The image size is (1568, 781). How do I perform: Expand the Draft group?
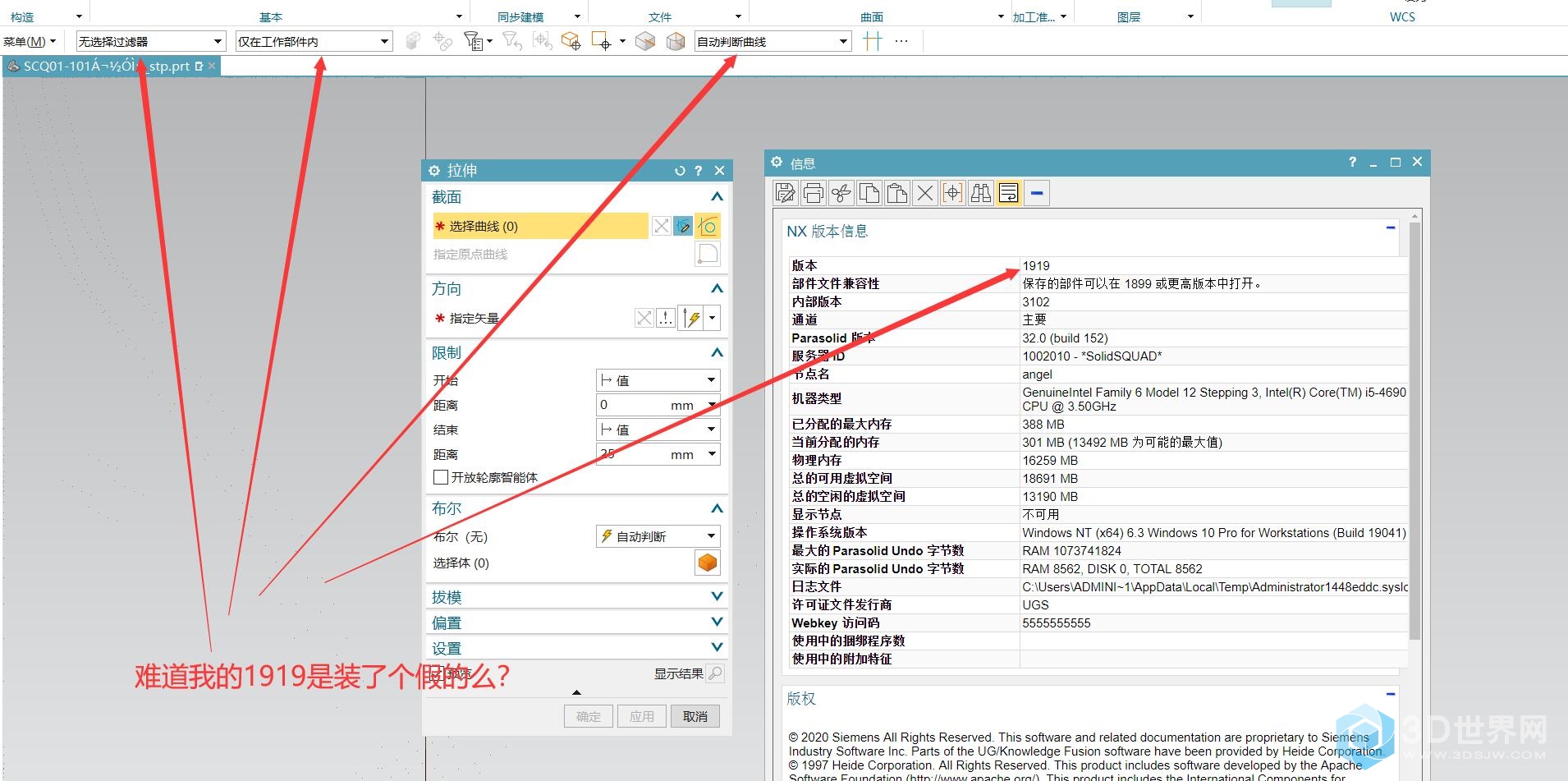coord(717,597)
